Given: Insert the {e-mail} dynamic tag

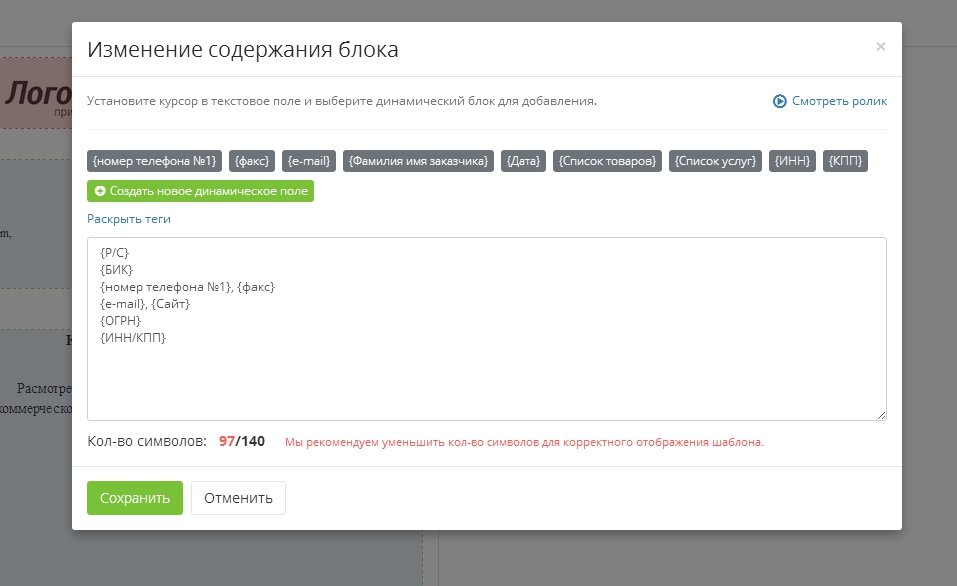Looking at the screenshot, I should point(309,161).
